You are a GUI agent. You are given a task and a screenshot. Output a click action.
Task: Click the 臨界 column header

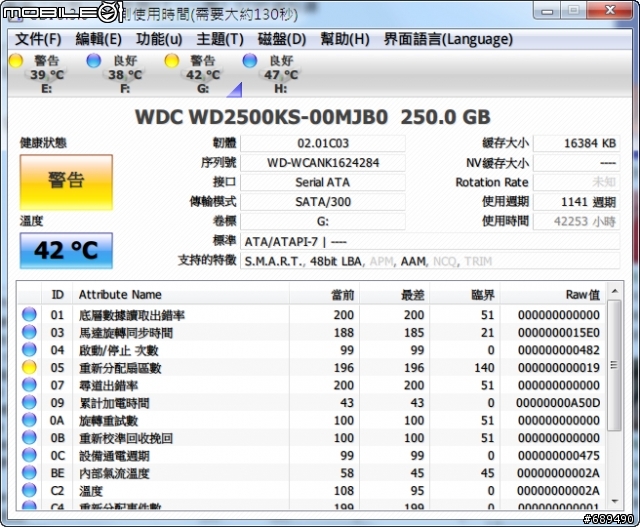(465, 294)
